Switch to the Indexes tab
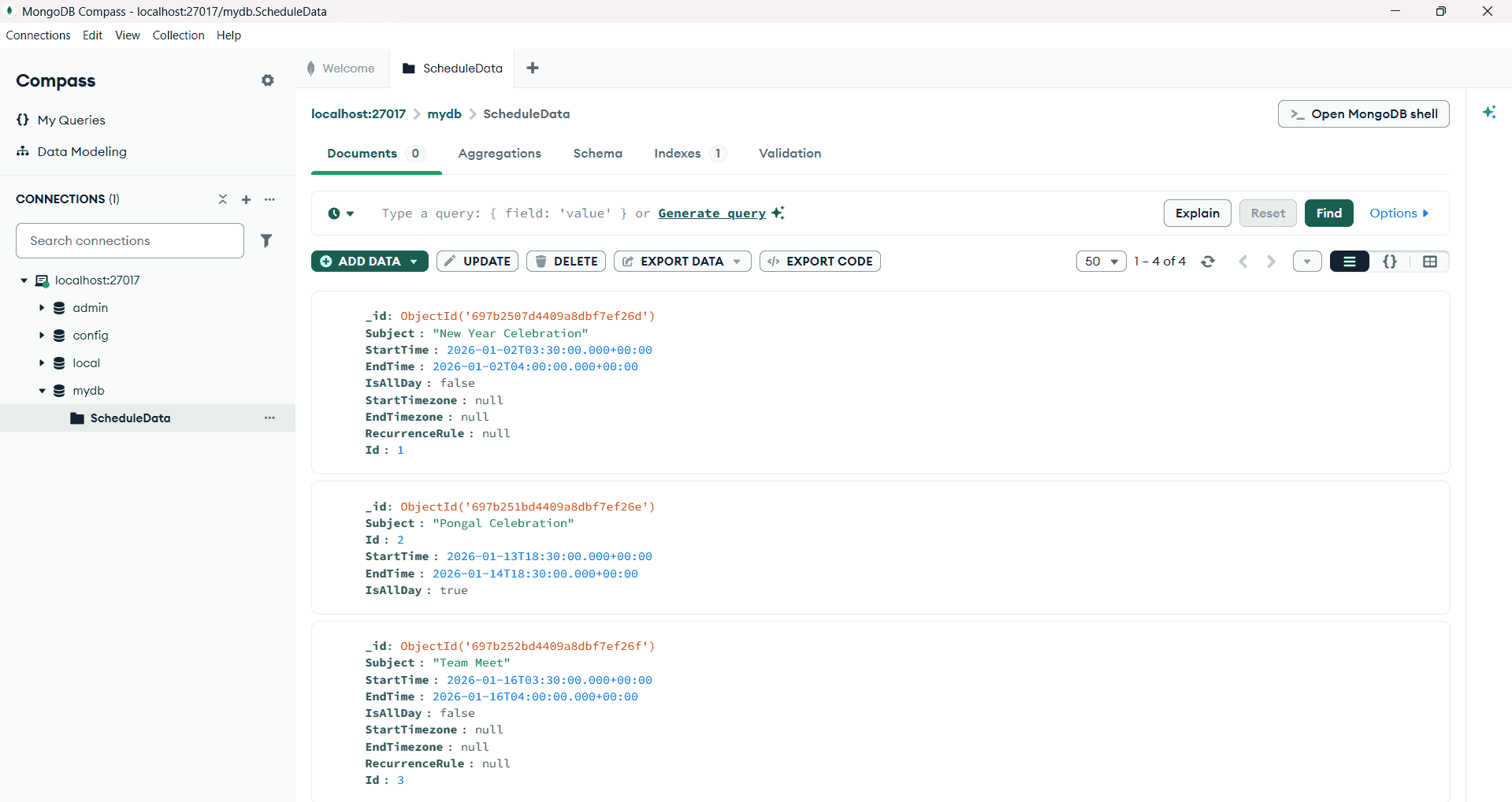 point(689,154)
